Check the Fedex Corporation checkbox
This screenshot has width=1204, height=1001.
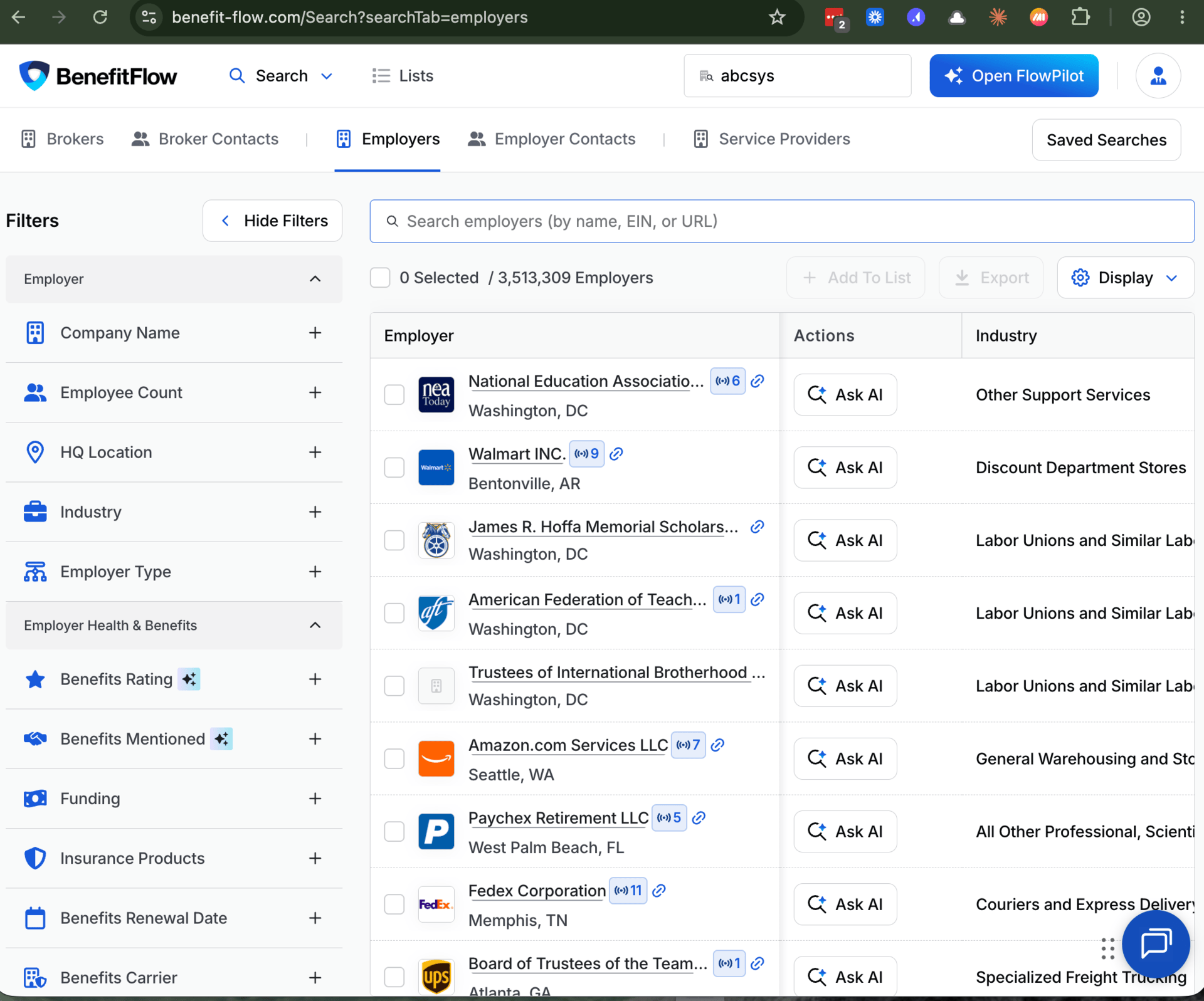(x=394, y=904)
